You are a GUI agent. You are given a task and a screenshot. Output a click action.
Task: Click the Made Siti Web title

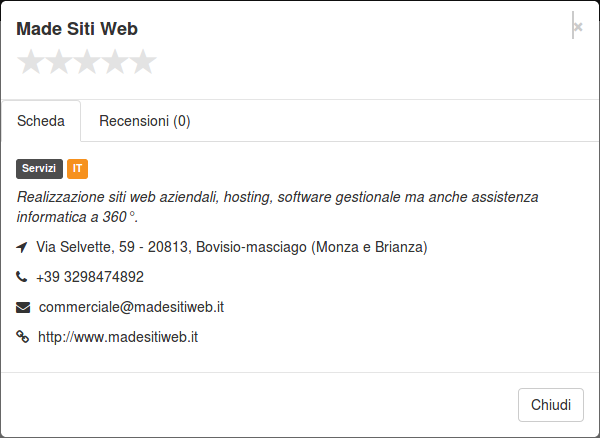77,29
